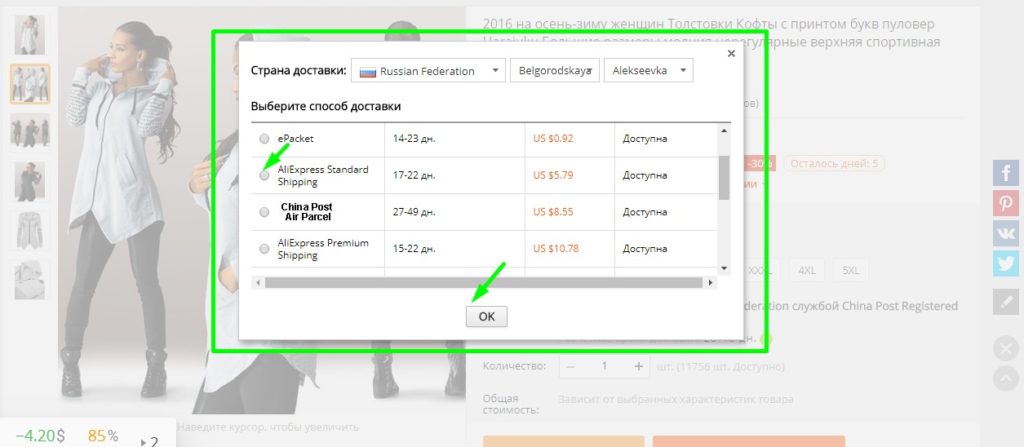Click the 27-49 дн. delivery time
The height and width of the screenshot is (447, 1024).
click(x=414, y=212)
